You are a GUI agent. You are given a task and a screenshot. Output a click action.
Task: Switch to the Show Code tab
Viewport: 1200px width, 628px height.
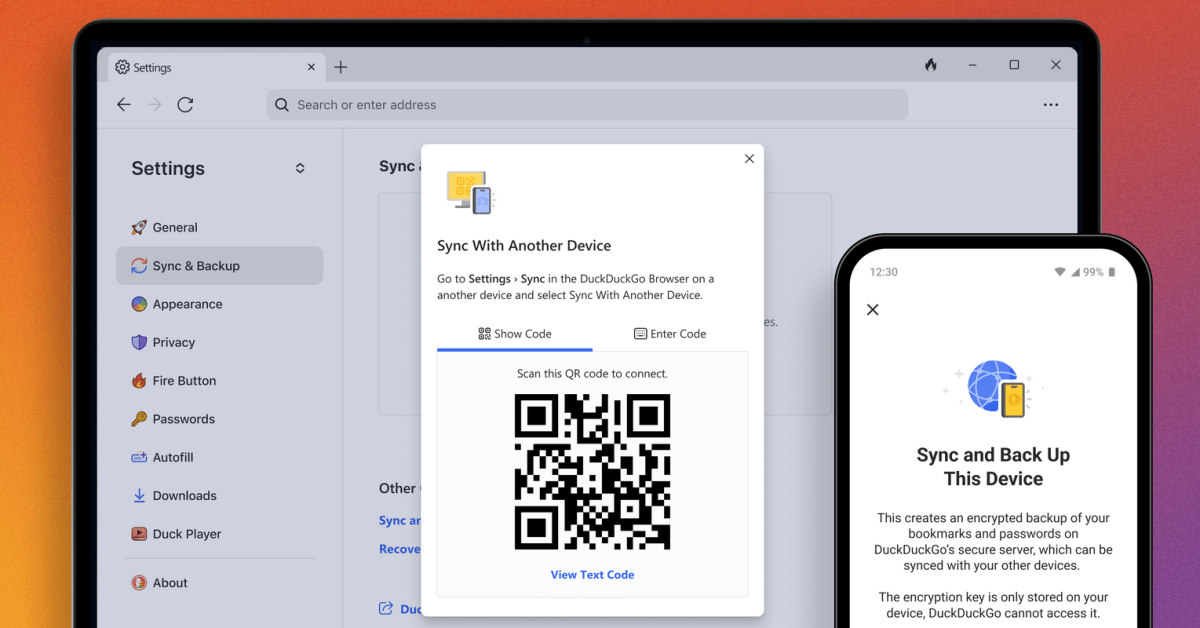point(515,334)
